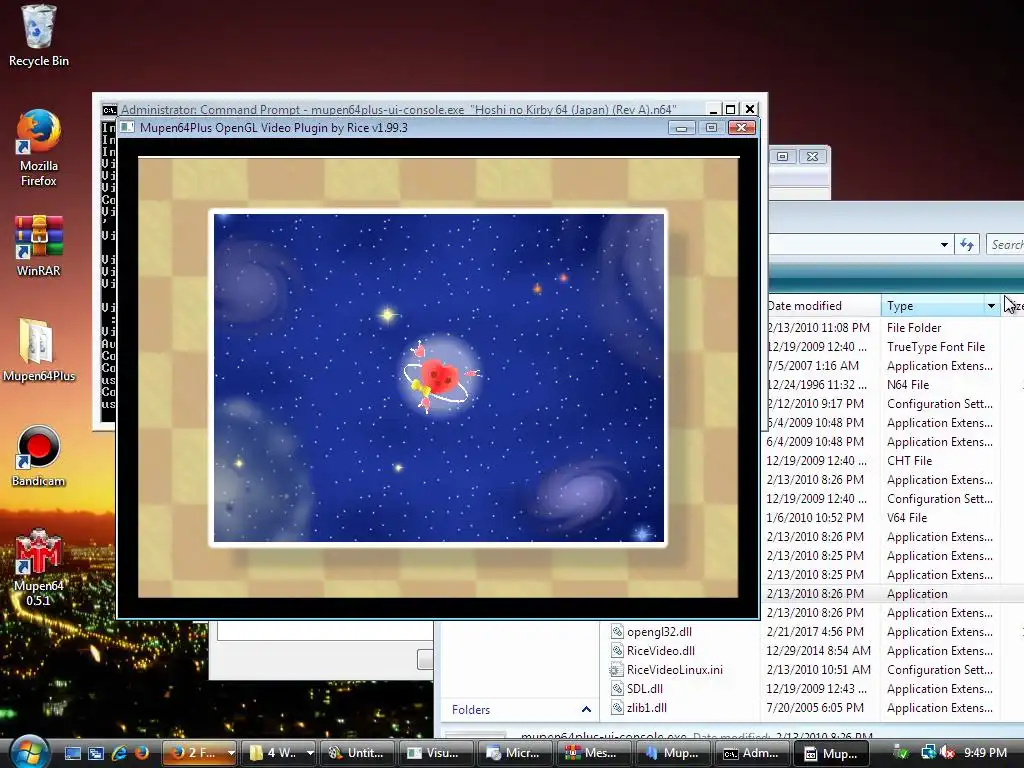Click the Show Desktop quick launch icon
Viewport: 1024px width, 768px height.
click(x=72, y=753)
